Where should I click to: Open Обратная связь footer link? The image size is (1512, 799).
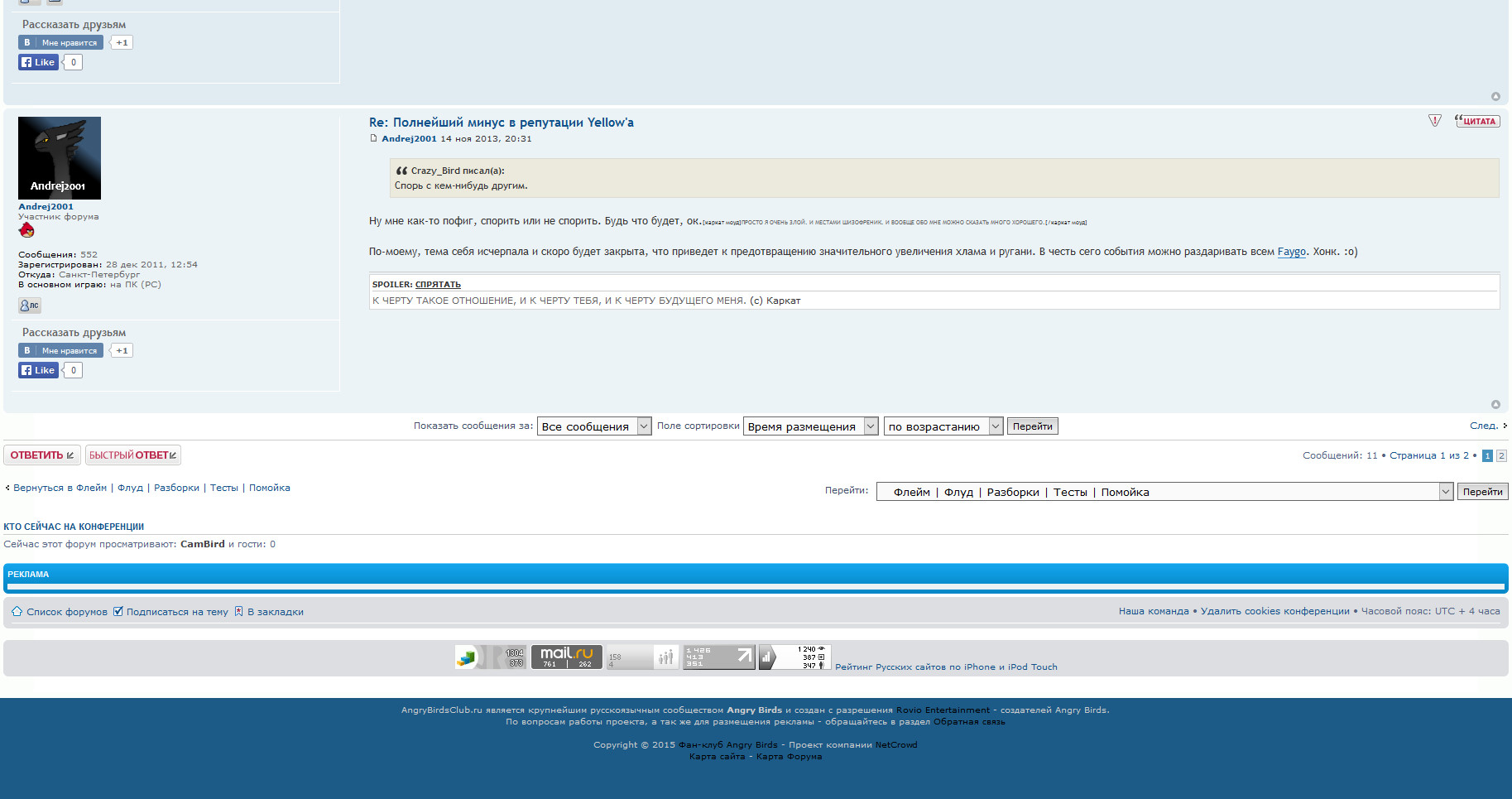click(969, 721)
